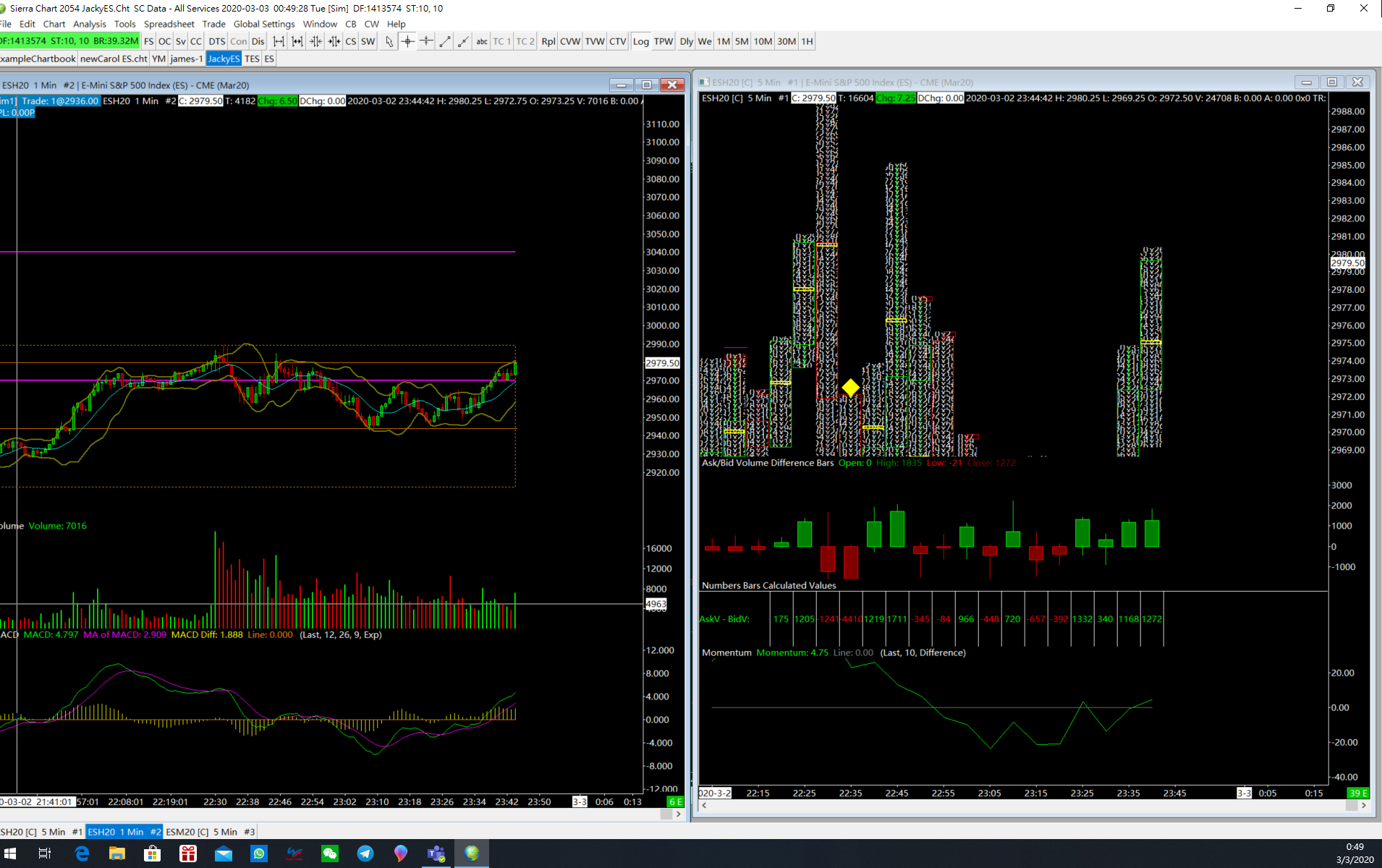Set chart period to 1M
The height and width of the screenshot is (868, 1382).
pos(724,41)
